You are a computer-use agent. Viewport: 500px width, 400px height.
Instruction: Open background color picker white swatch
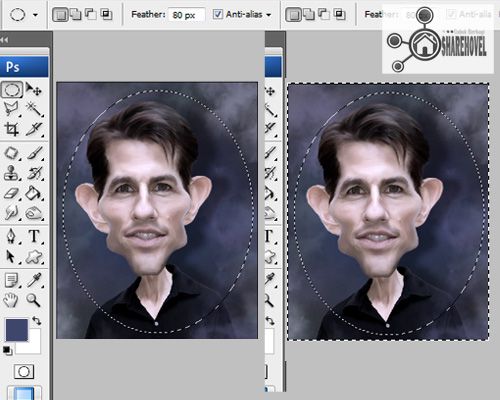[32, 346]
